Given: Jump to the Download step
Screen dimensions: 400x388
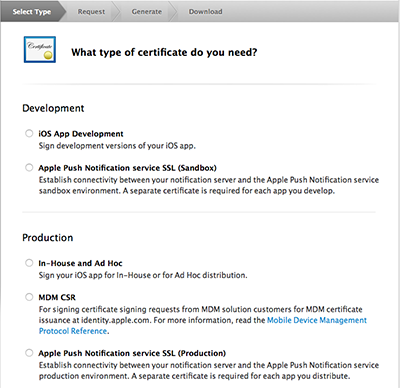Looking at the screenshot, I should (x=205, y=12).
